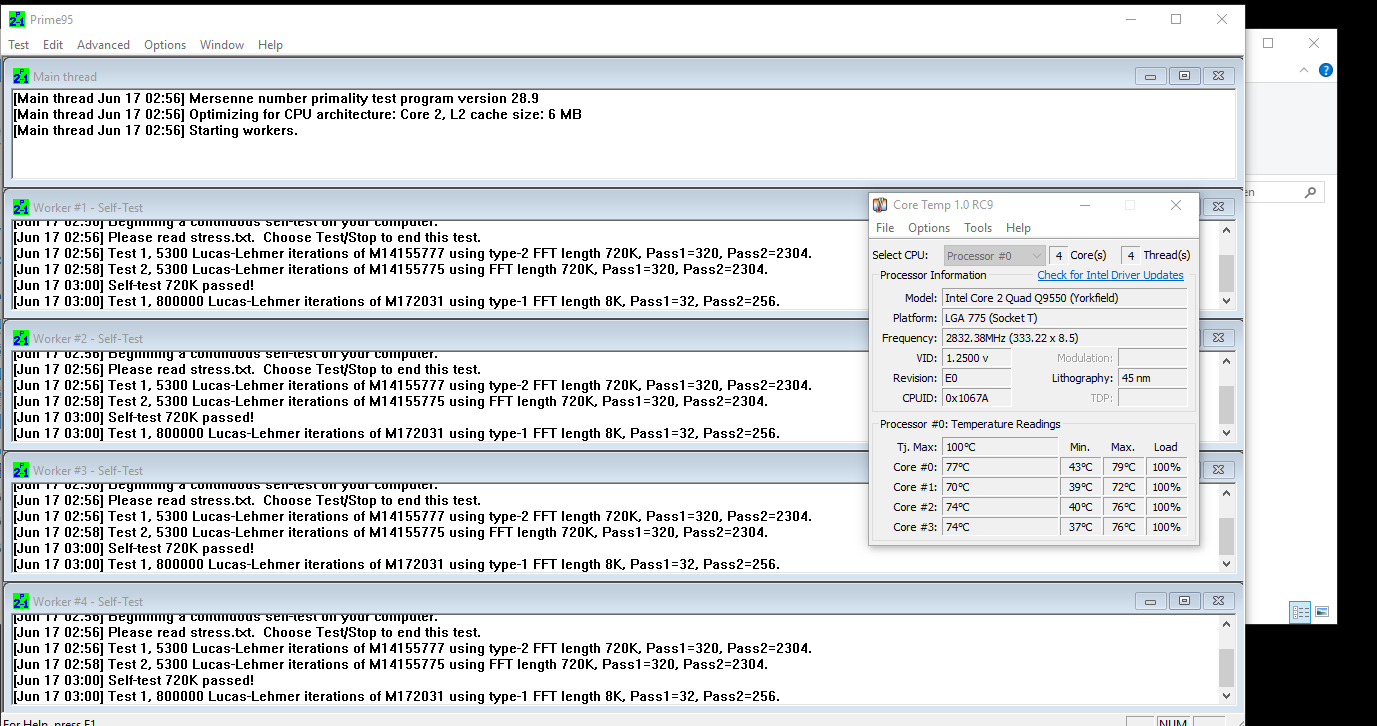
Task: Open the Prime95 Help menu next to Window
Action: [x=270, y=45]
